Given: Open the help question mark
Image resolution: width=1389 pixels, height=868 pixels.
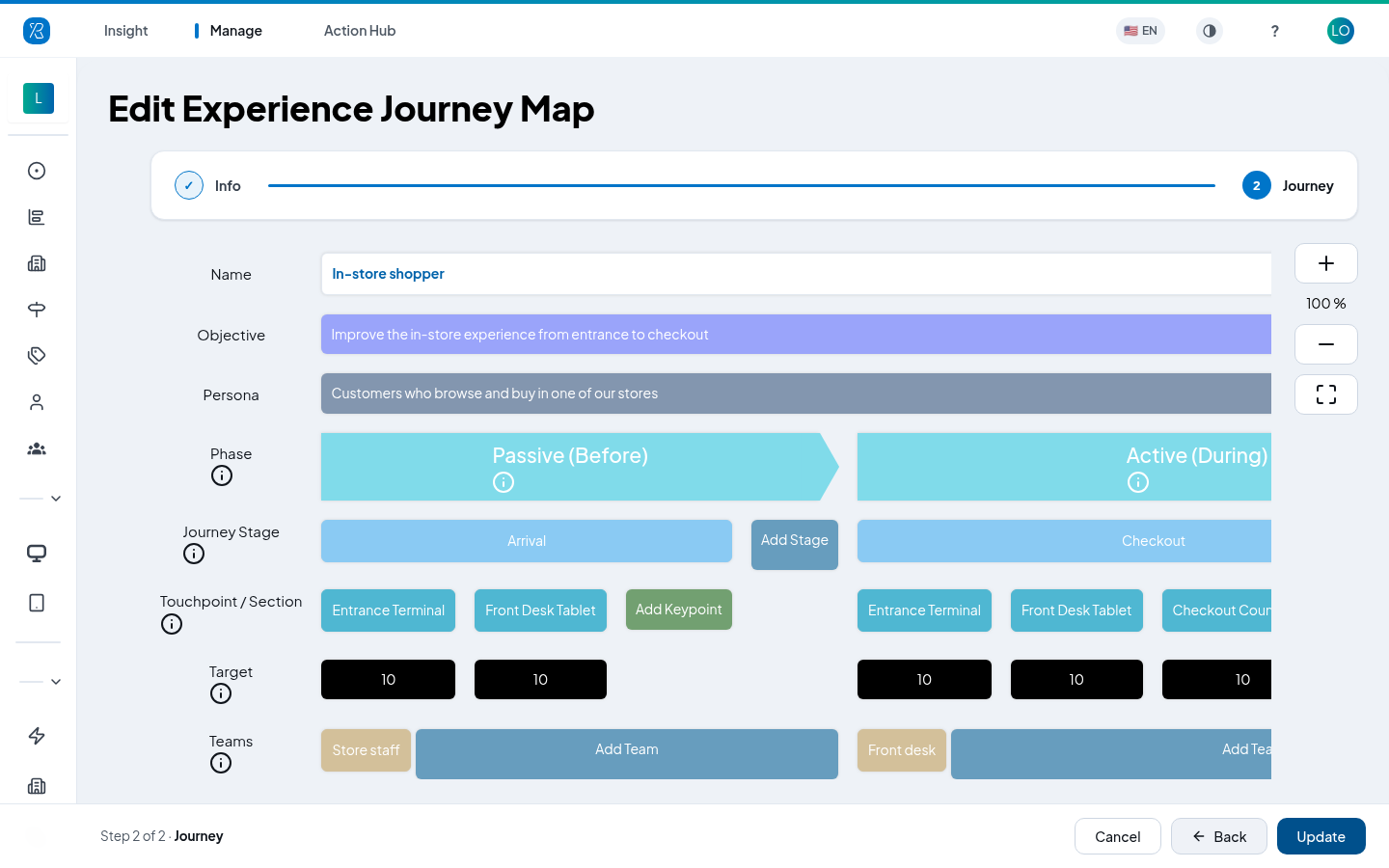Looking at the screenshot, I should pyautogui.click(x=1275, y=31).
